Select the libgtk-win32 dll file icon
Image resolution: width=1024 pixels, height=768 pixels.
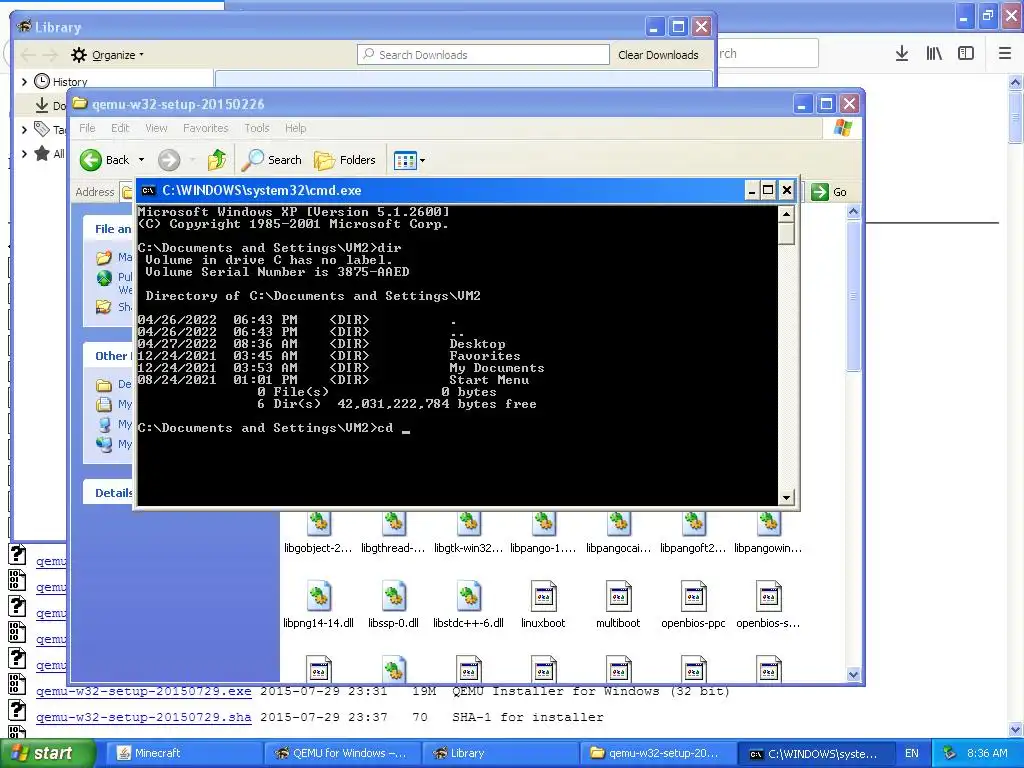pyautogui.click(x=469, y=526)
